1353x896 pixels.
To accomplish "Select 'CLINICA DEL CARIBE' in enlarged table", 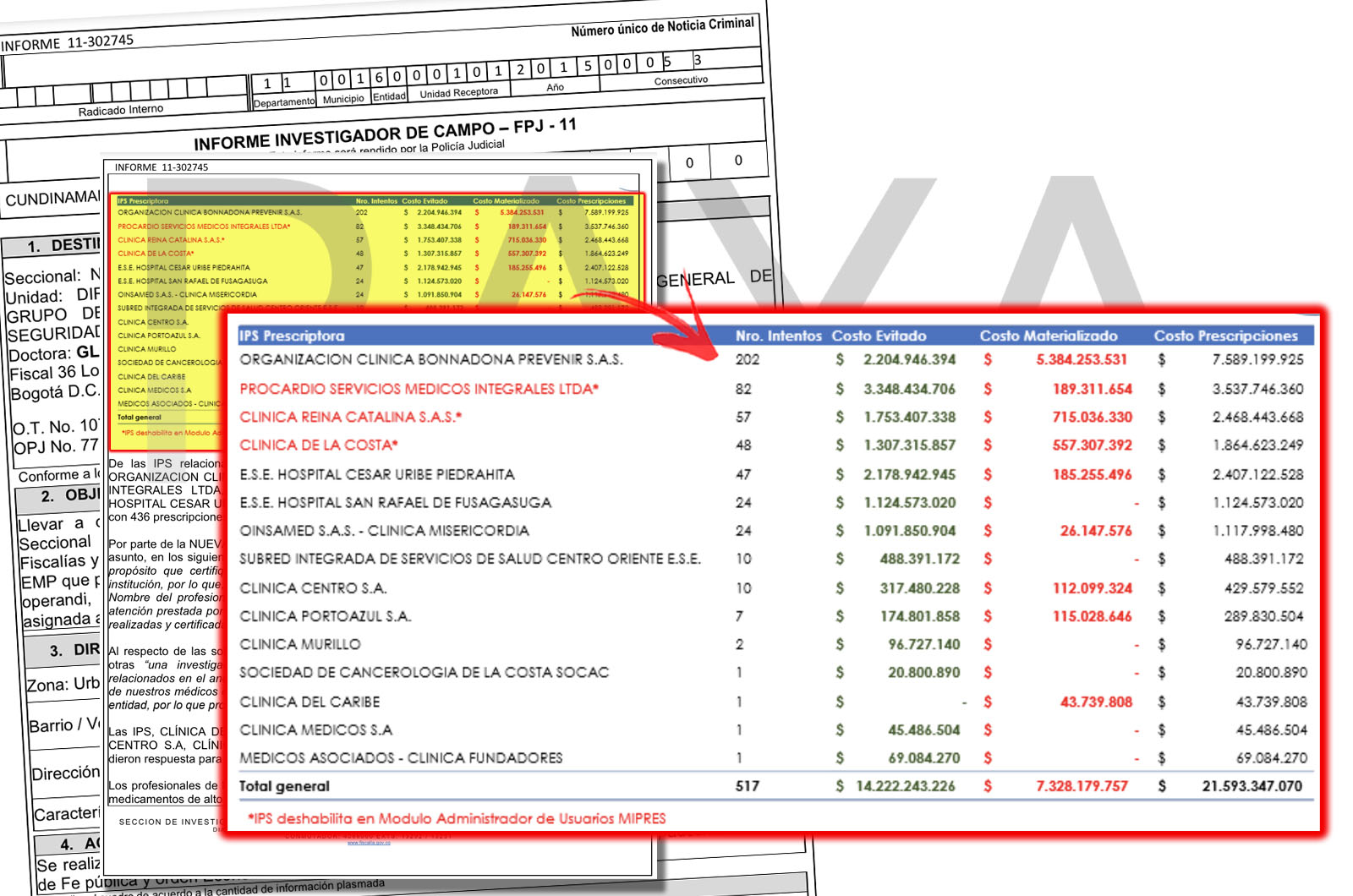I will (309, 702).
